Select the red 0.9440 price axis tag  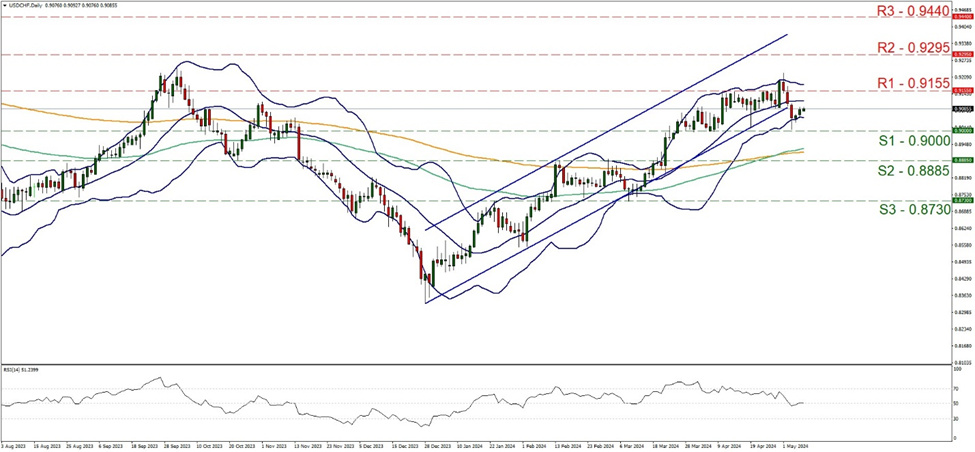(x=962, y=17)
